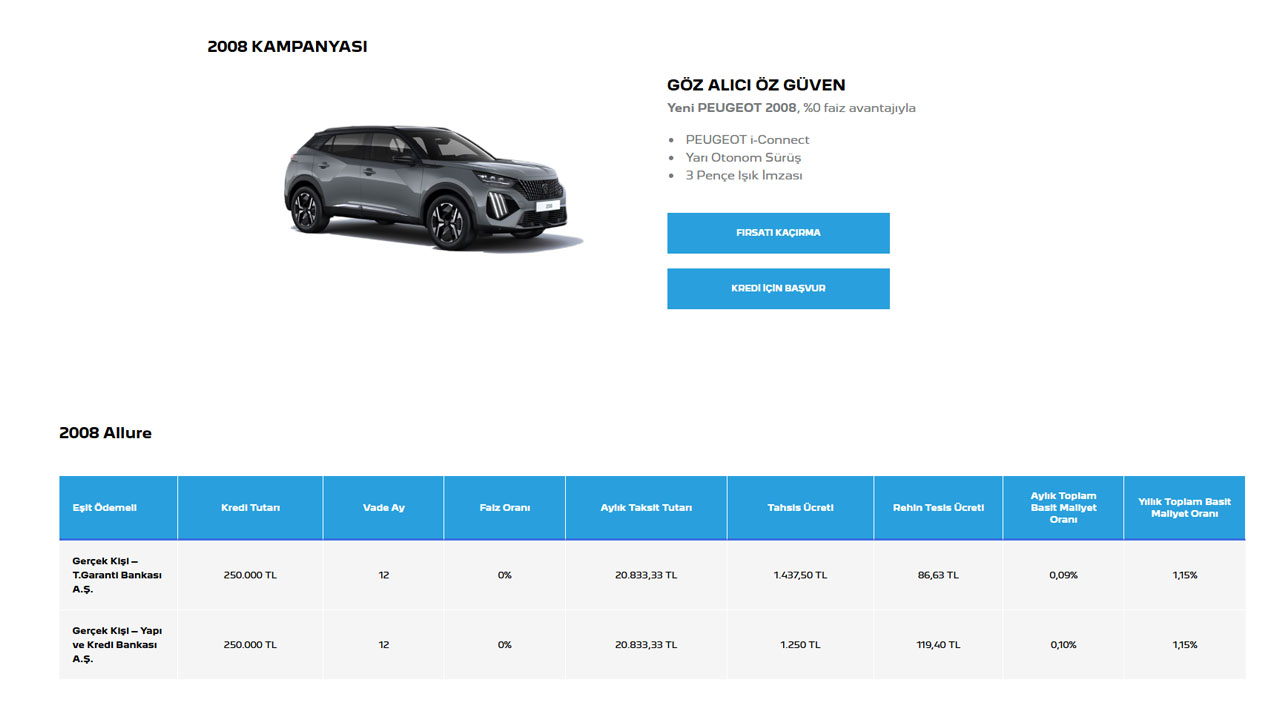Click the 2008 KAMPANYASI heading
Screen dimensions: 1280x720
(x=287, y=47)
